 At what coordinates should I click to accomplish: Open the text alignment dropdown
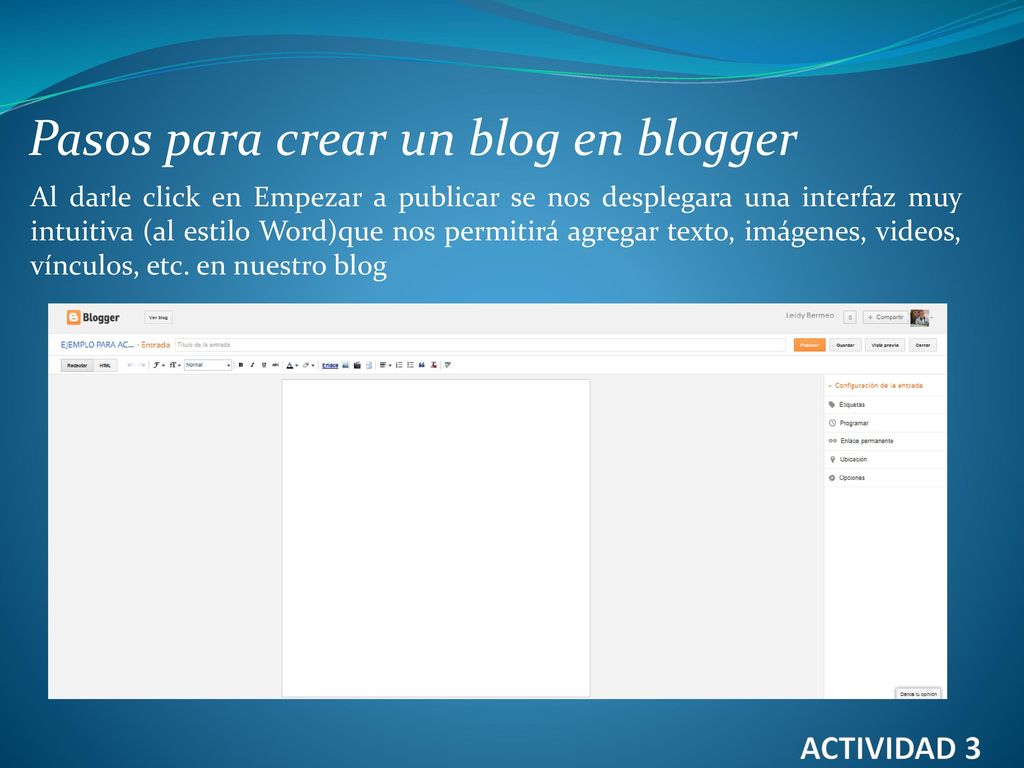(385, 365)
